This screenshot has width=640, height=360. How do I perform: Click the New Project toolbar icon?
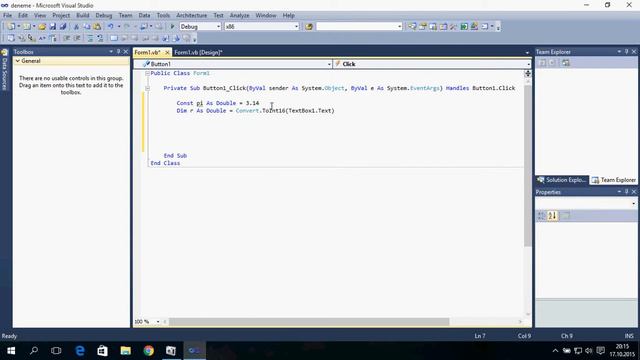(x=11, y=27)
